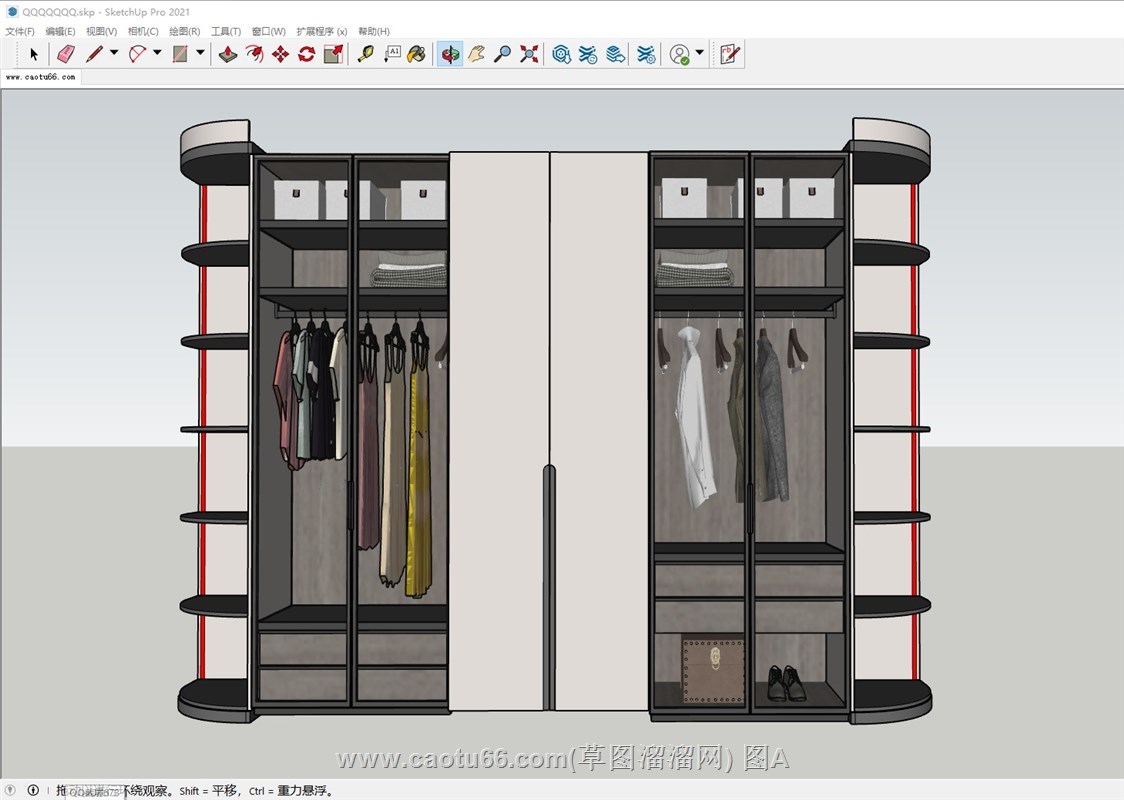
Task: Select the Pan hand tool
Action: (x=477, y=54)
